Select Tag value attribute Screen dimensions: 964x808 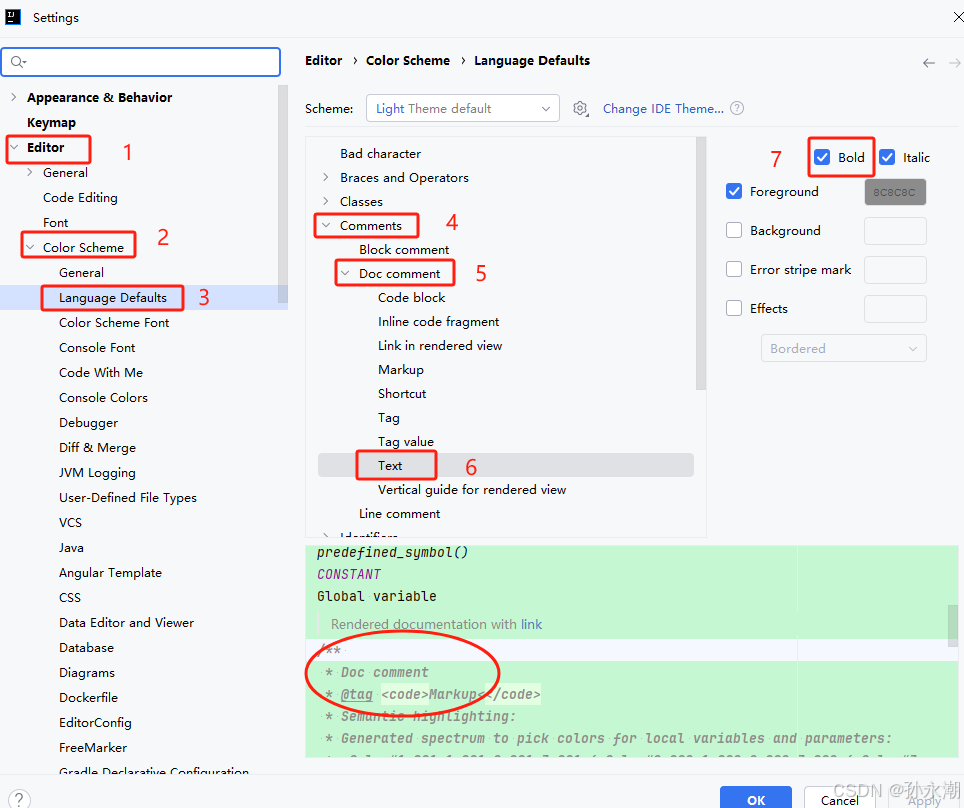[x=406, y=441]
